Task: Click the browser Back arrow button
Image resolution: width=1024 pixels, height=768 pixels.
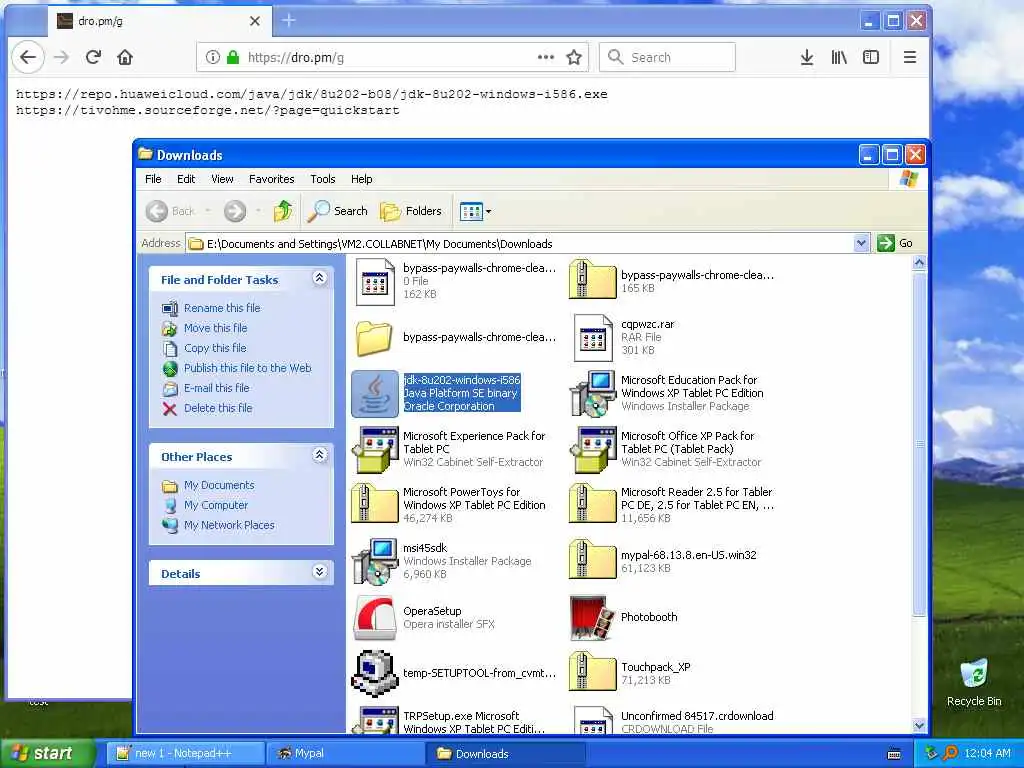Action: pyautogui.click(x=27, y=57)
